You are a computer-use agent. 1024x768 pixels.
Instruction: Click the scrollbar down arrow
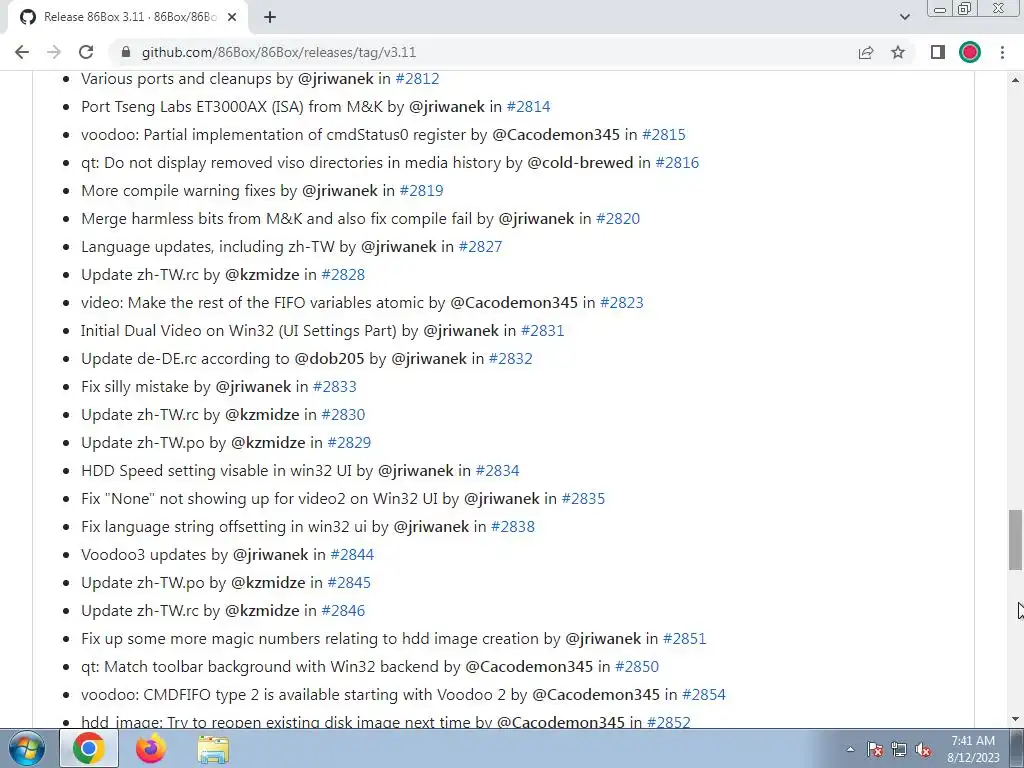[x=1016, y=719]
